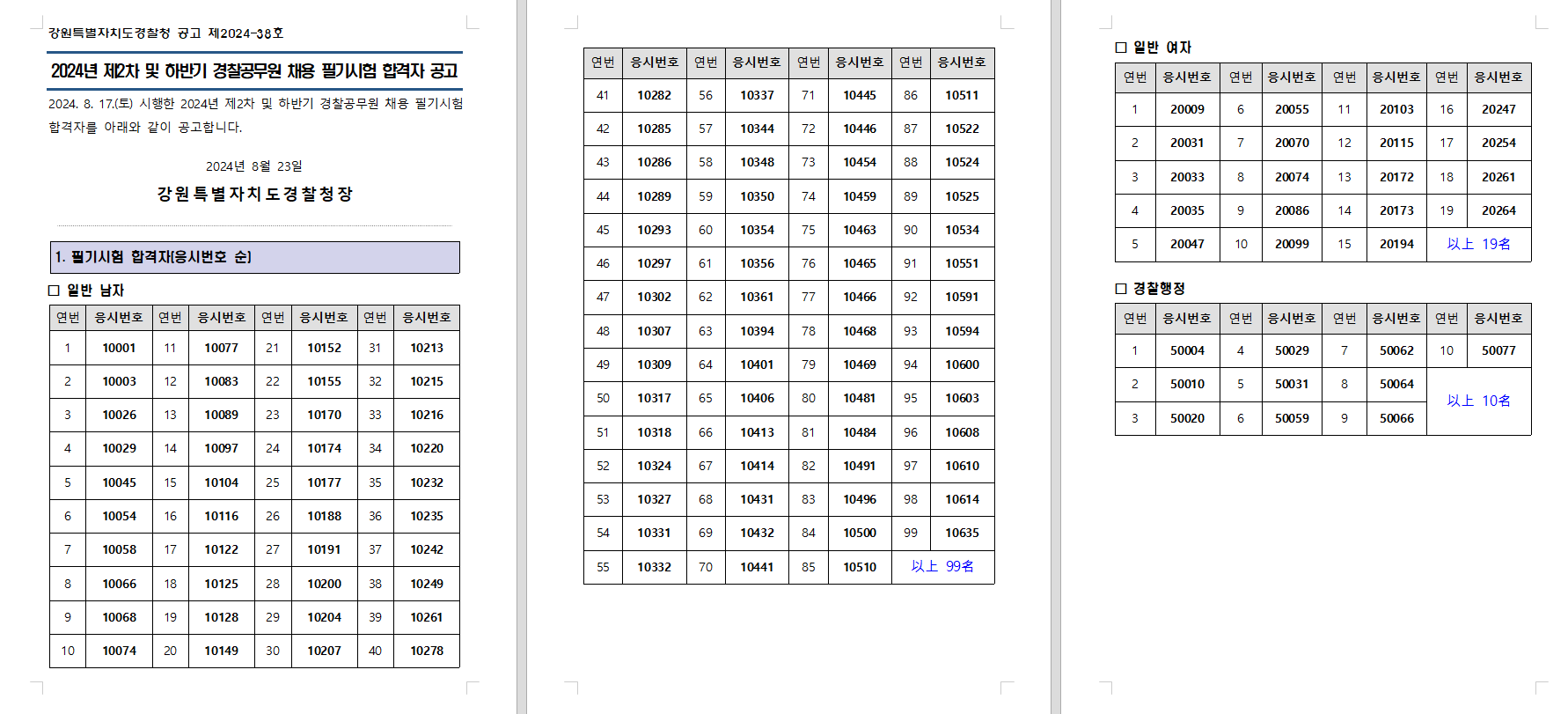
Task: Click the main title heading of the notice
Action: click(x=254, y=71)
